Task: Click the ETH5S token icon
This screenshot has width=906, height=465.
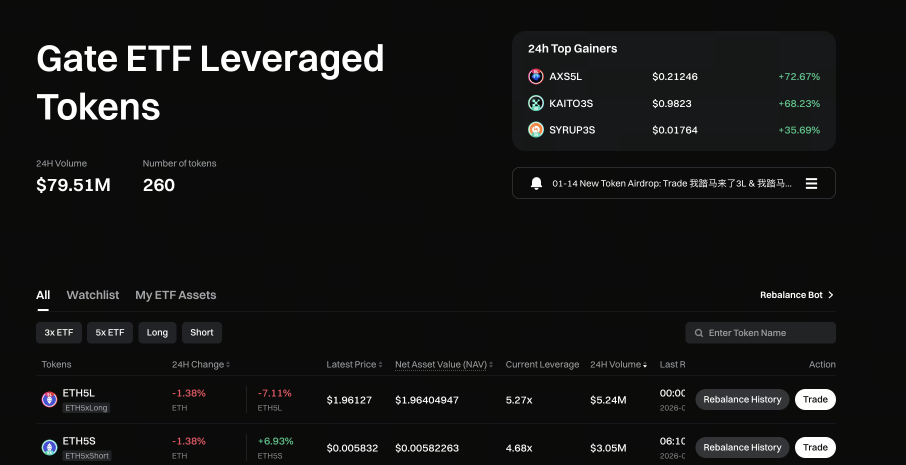Action: [x=49, y=447]
